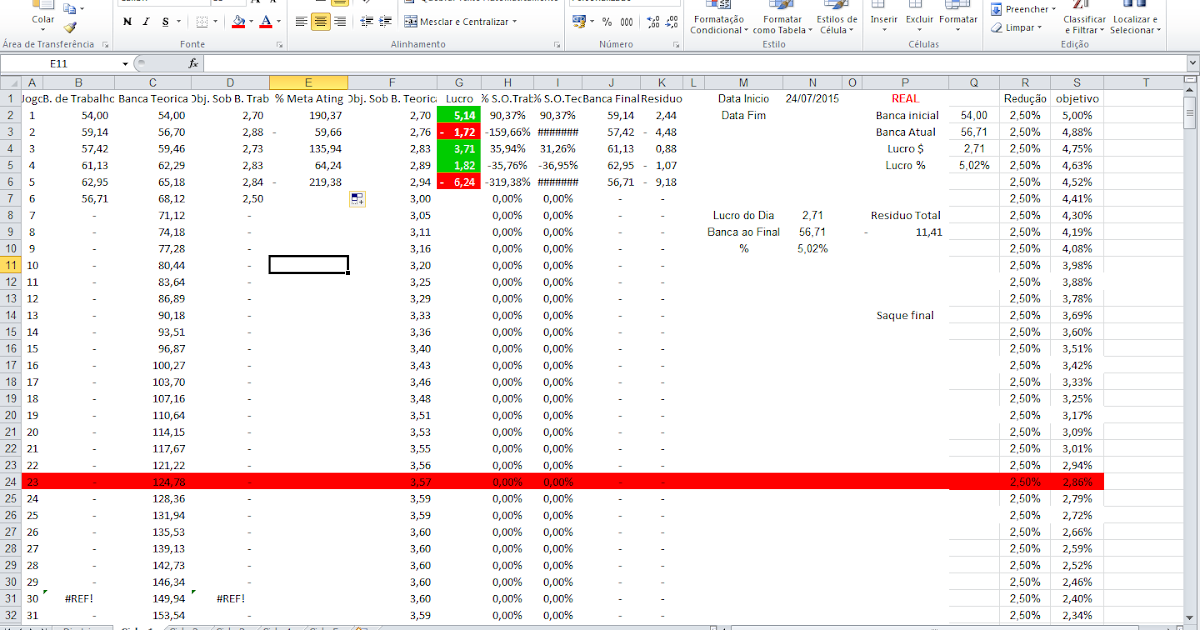The image size is (1200, 630).
Task: Open Fonte group dialog launcher
Action: point(279,45)
